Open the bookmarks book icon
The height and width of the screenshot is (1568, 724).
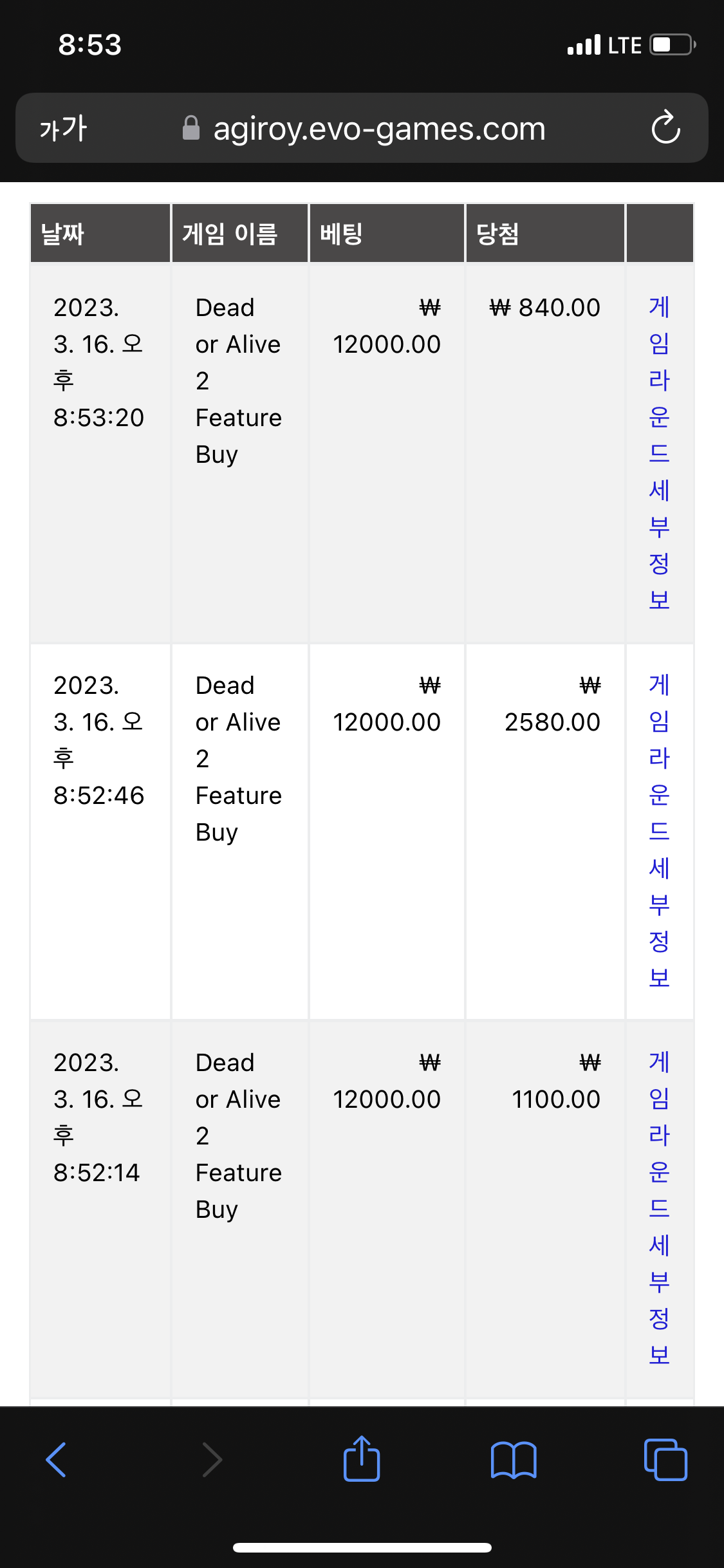tap(514, 1460)
